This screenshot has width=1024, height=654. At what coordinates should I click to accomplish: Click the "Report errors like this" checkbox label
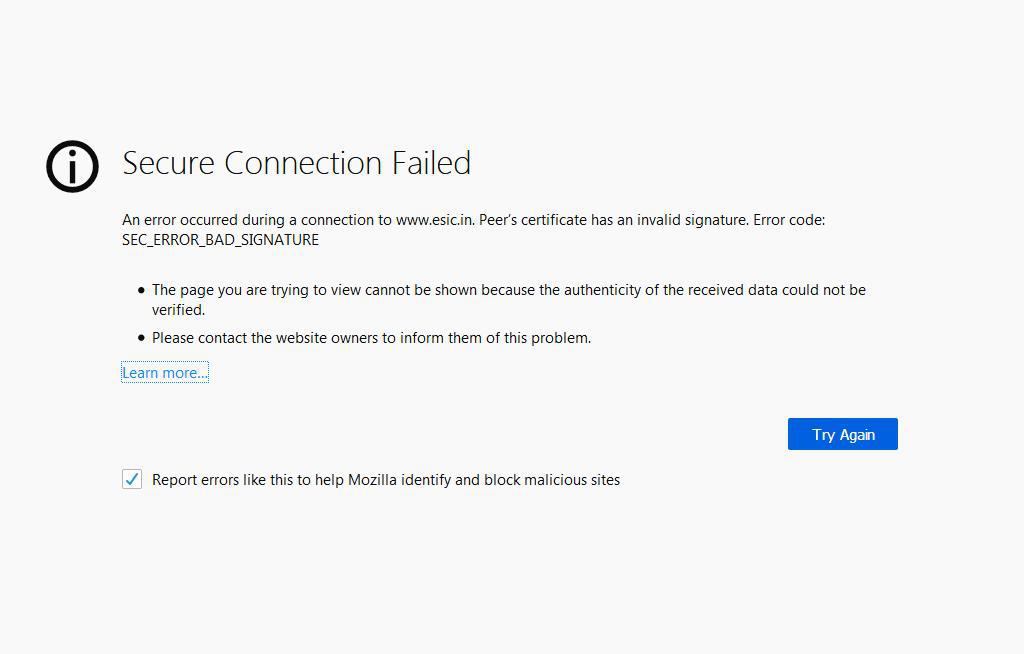pos(385,480)
